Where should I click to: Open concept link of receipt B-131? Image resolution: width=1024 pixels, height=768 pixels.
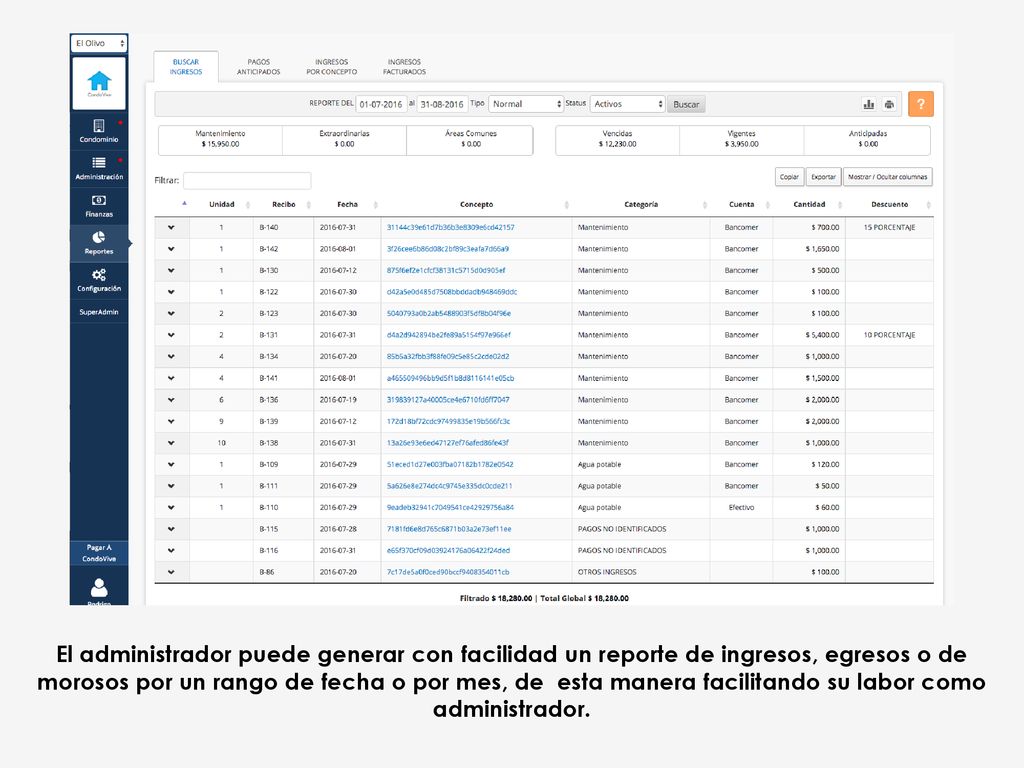[449, 335]
